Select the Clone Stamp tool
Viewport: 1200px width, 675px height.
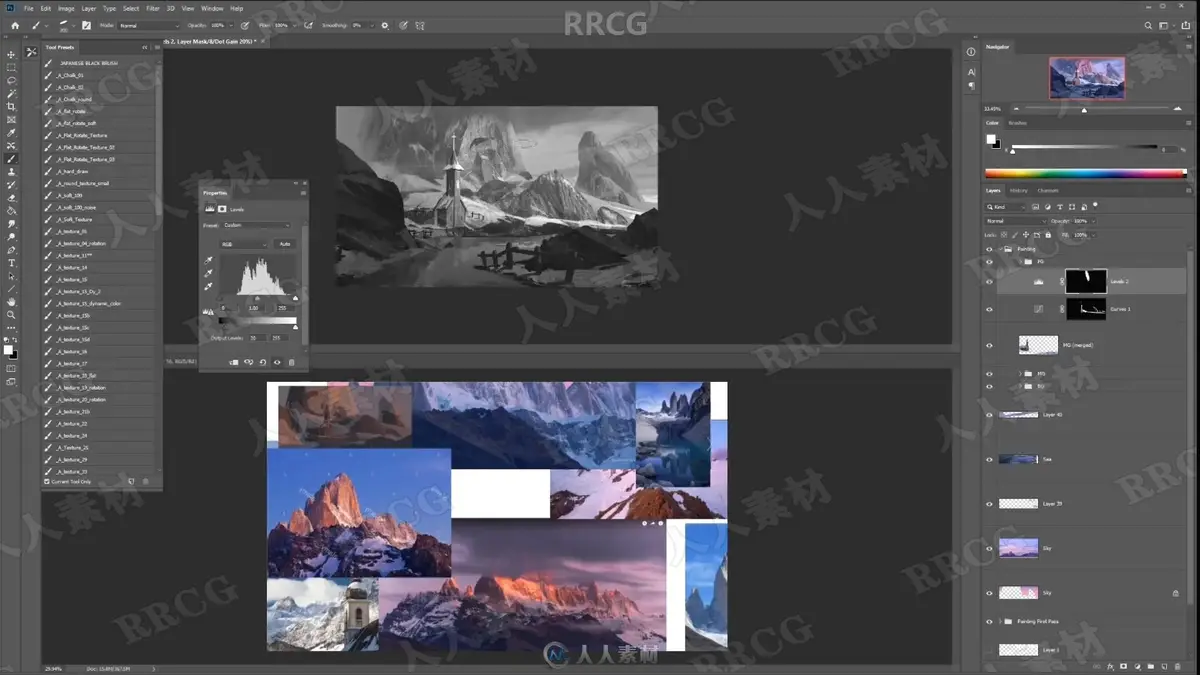point(12,172)
